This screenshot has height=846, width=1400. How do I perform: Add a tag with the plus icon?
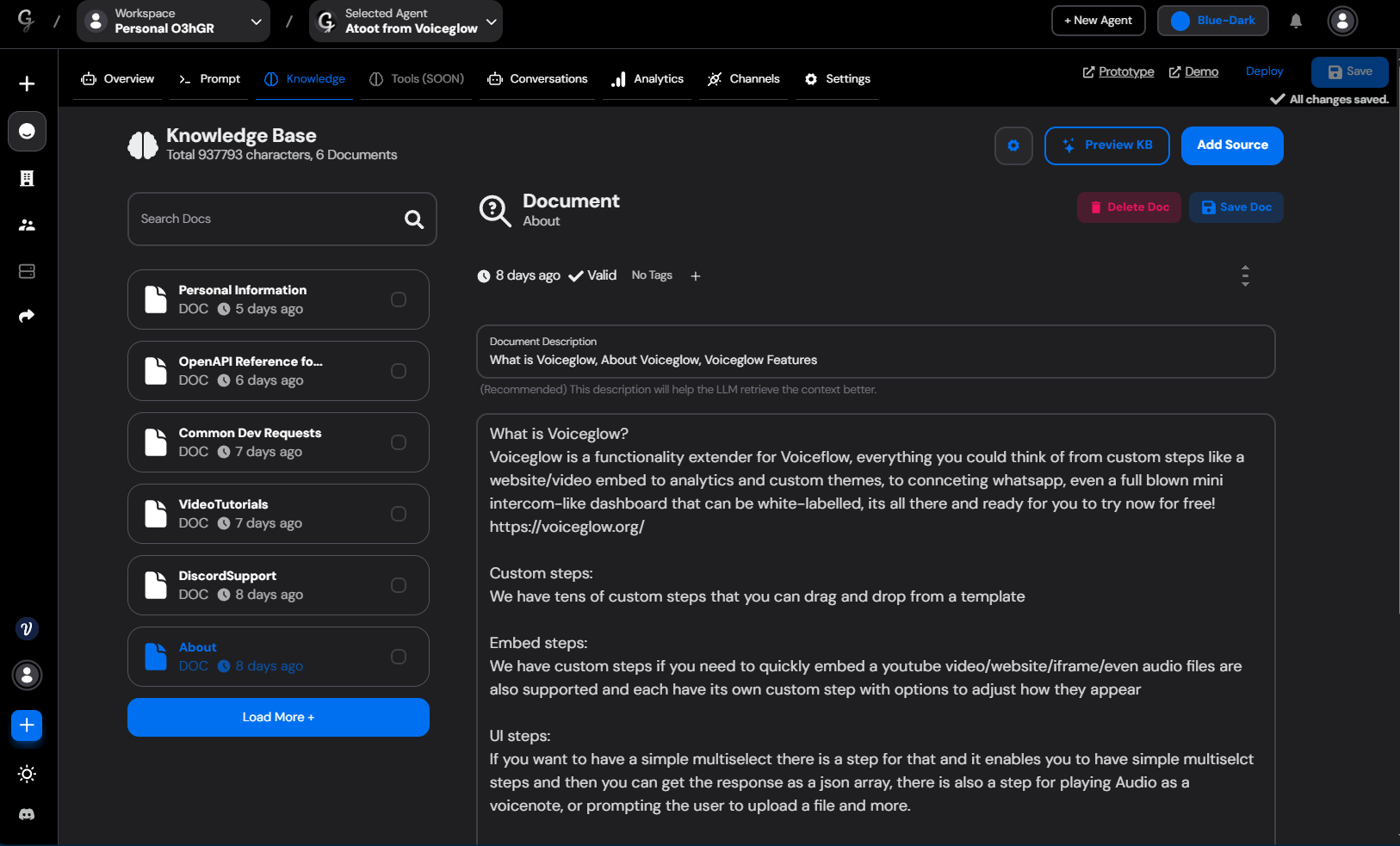click(x=696, y=276)
